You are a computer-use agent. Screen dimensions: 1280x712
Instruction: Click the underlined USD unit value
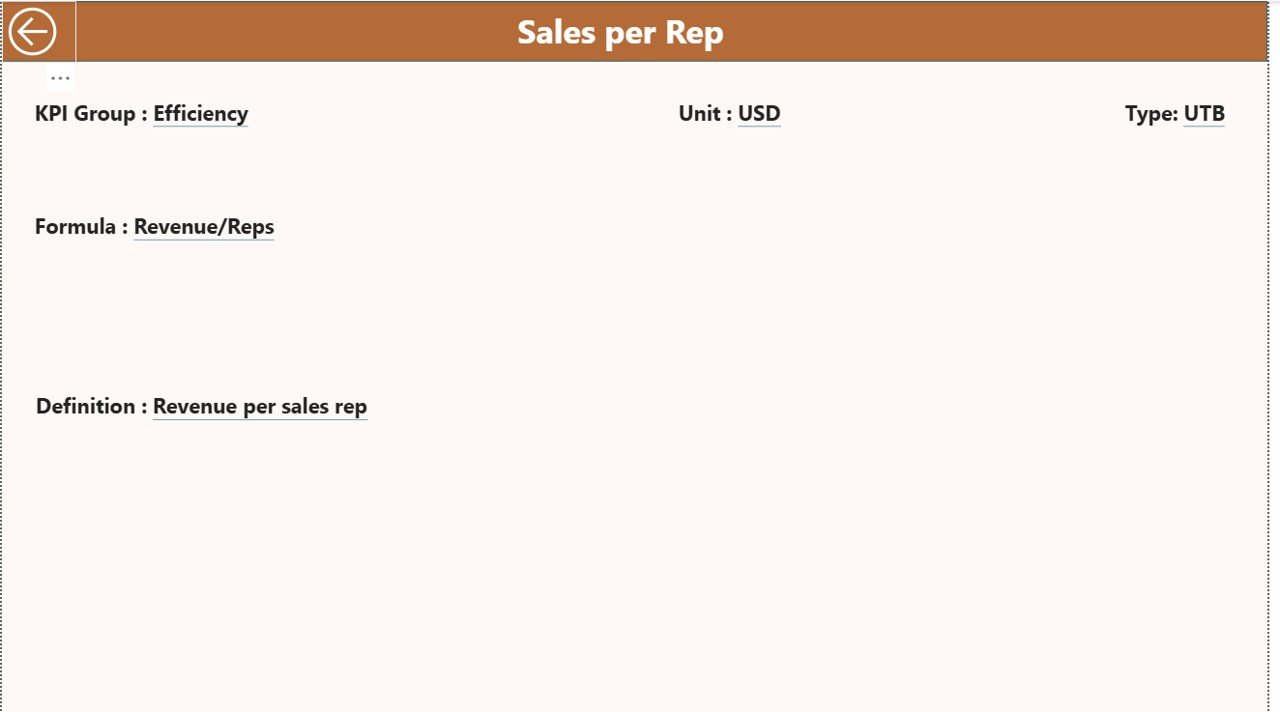[x=759, y=113]
